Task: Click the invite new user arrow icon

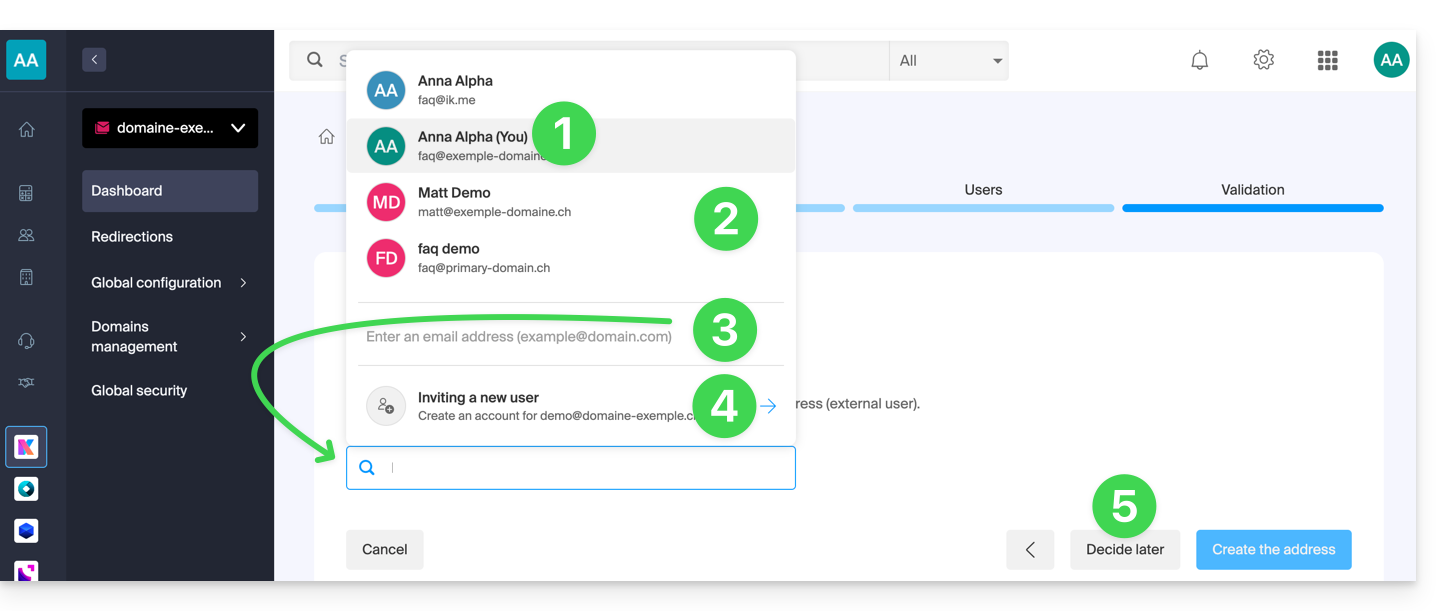Action: coord(767,406)
